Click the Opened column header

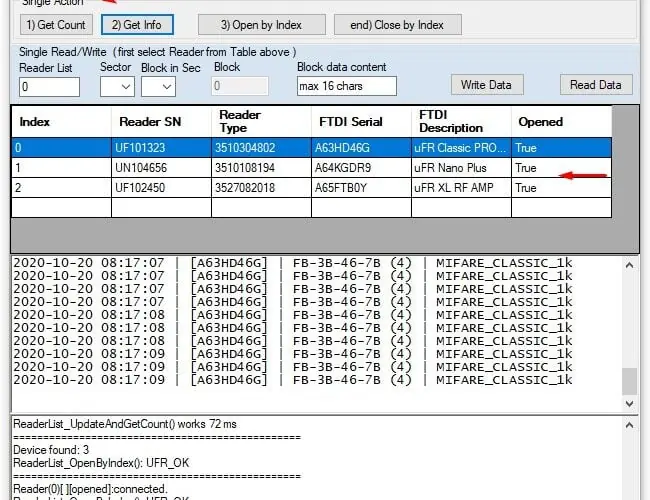(561, 121)
